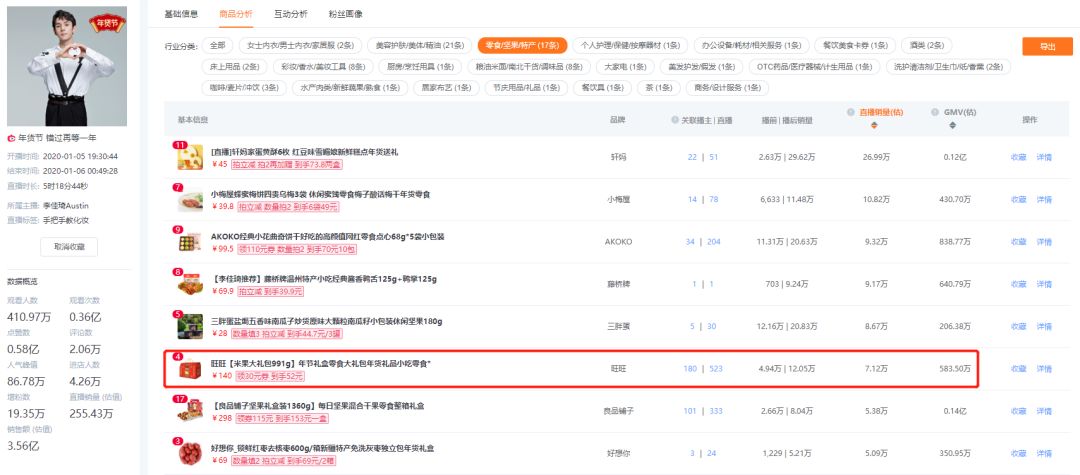The image size is (1080, 475).
Task: Filter by 餐饮具 (1条)
Action: pos(603,88)
